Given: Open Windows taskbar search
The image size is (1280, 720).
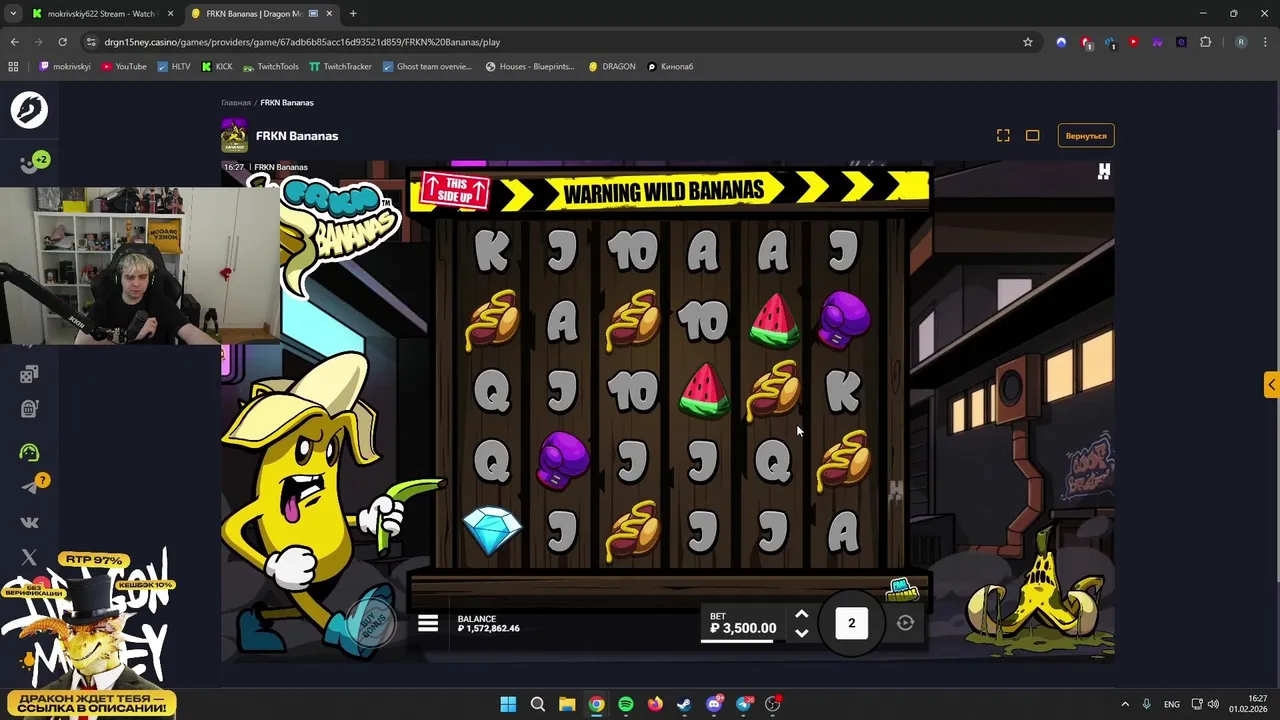Looking at the screenshot, I should click(538, 704).
